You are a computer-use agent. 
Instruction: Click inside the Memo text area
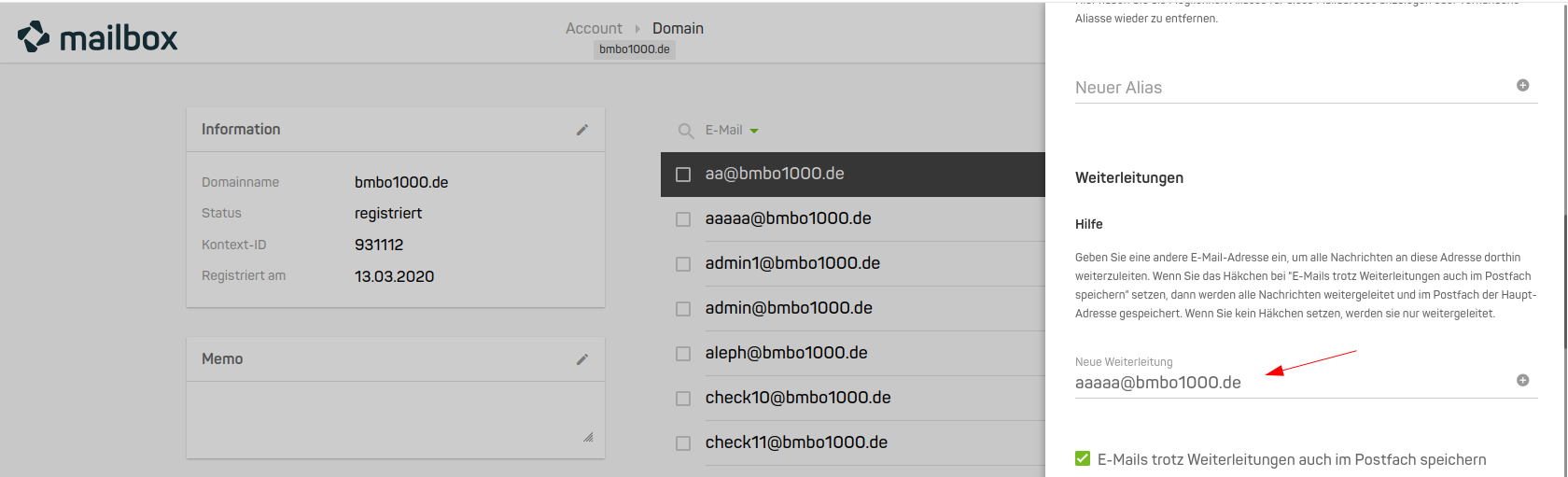392,414
